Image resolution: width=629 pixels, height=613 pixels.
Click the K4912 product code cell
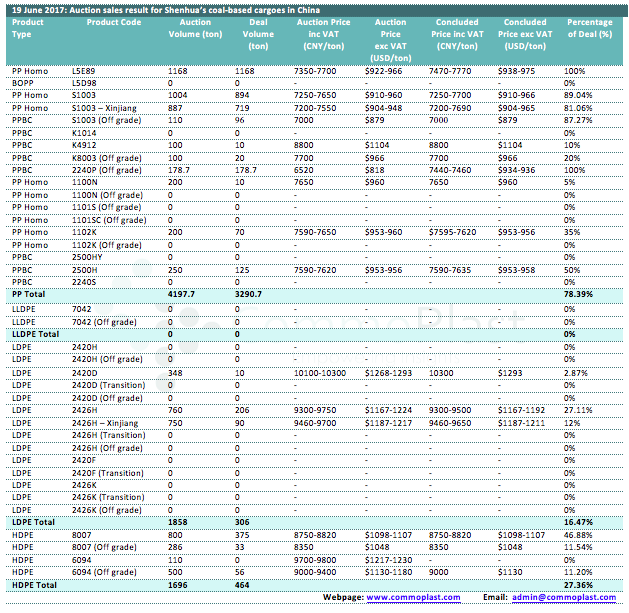(x=84, y=145)
